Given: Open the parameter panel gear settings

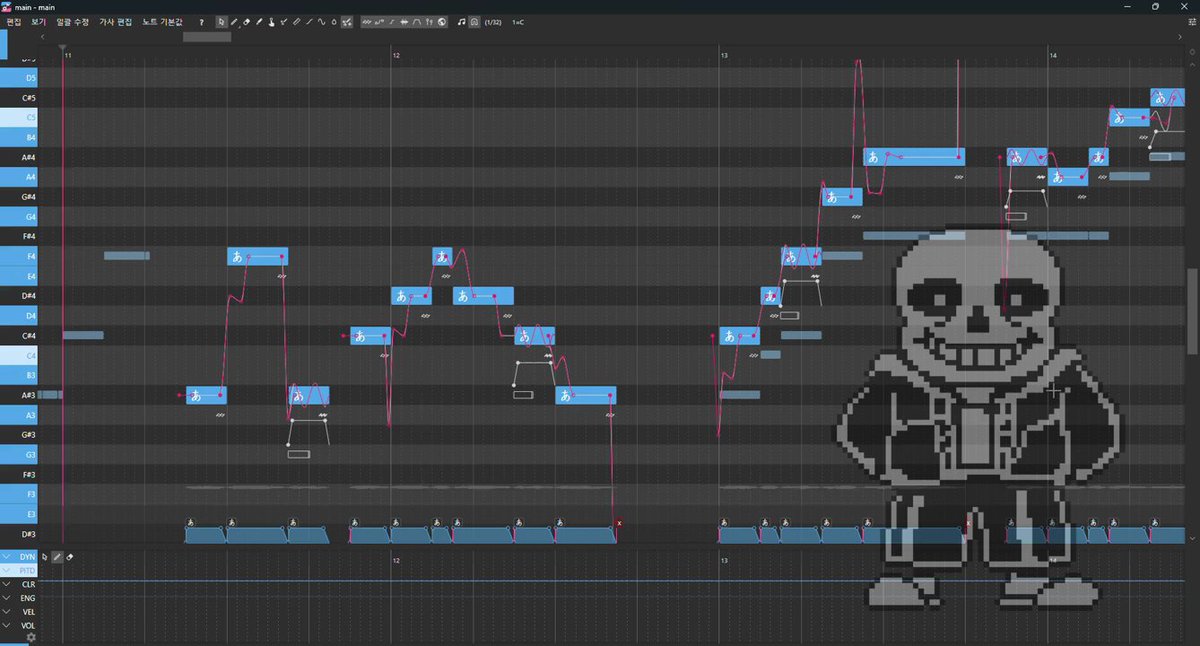Looking at the screenshot, I should pyautogui.click(x=31, y=637).
